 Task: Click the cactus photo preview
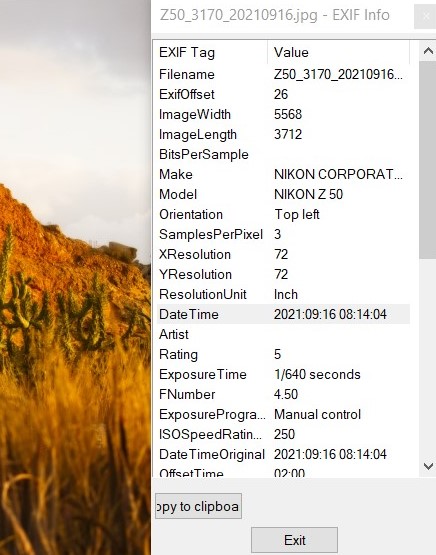point(75,278)
